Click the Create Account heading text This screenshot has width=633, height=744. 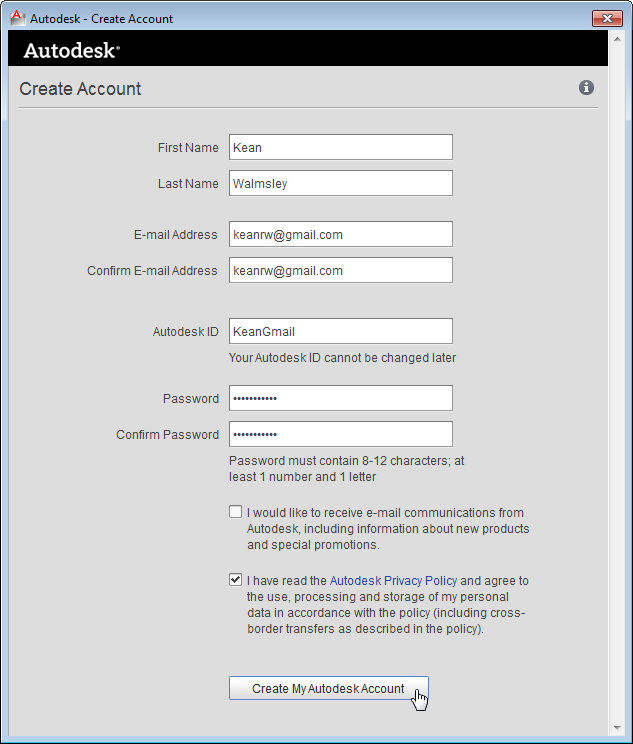(81, 89)
